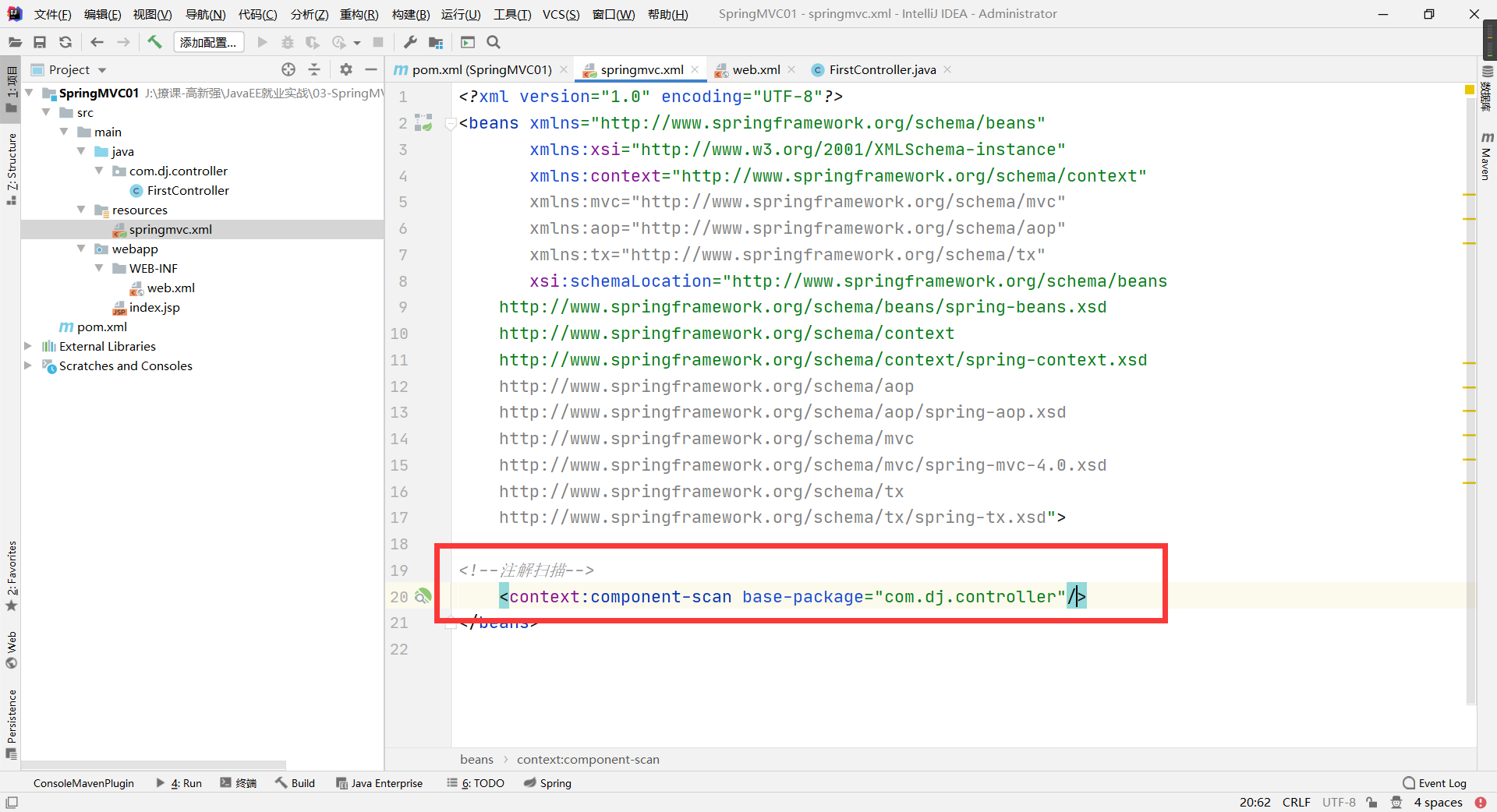
Task: Open the Maven tool window on the right edge
Action: tap(1487, 156)
